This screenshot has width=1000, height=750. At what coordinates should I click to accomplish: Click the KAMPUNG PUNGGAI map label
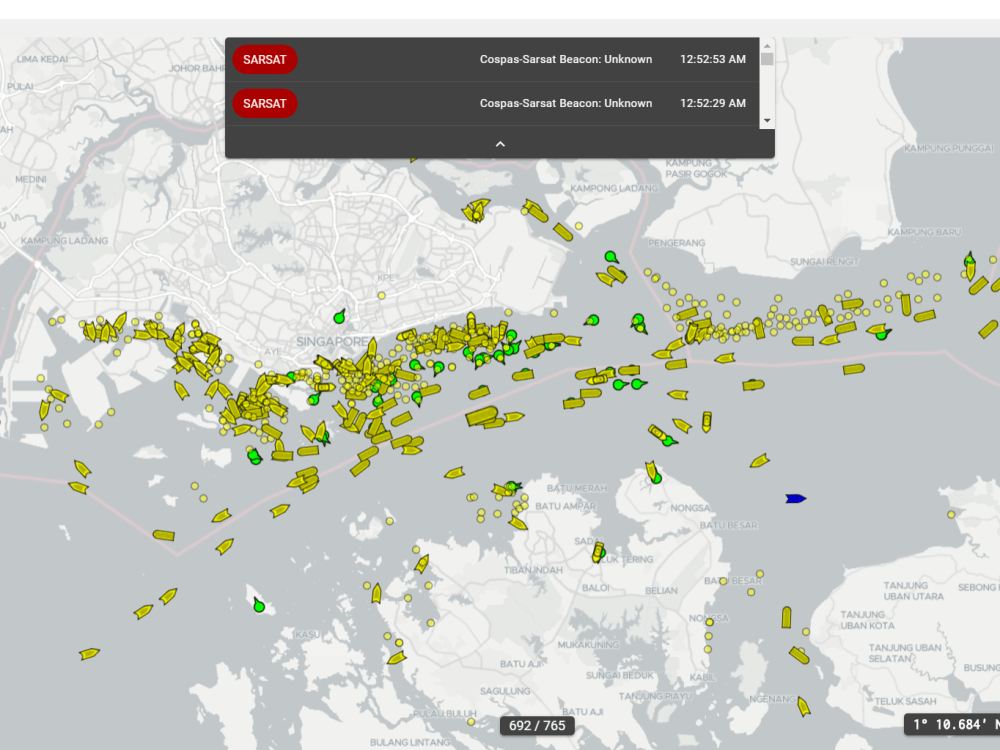pos(949,148)
